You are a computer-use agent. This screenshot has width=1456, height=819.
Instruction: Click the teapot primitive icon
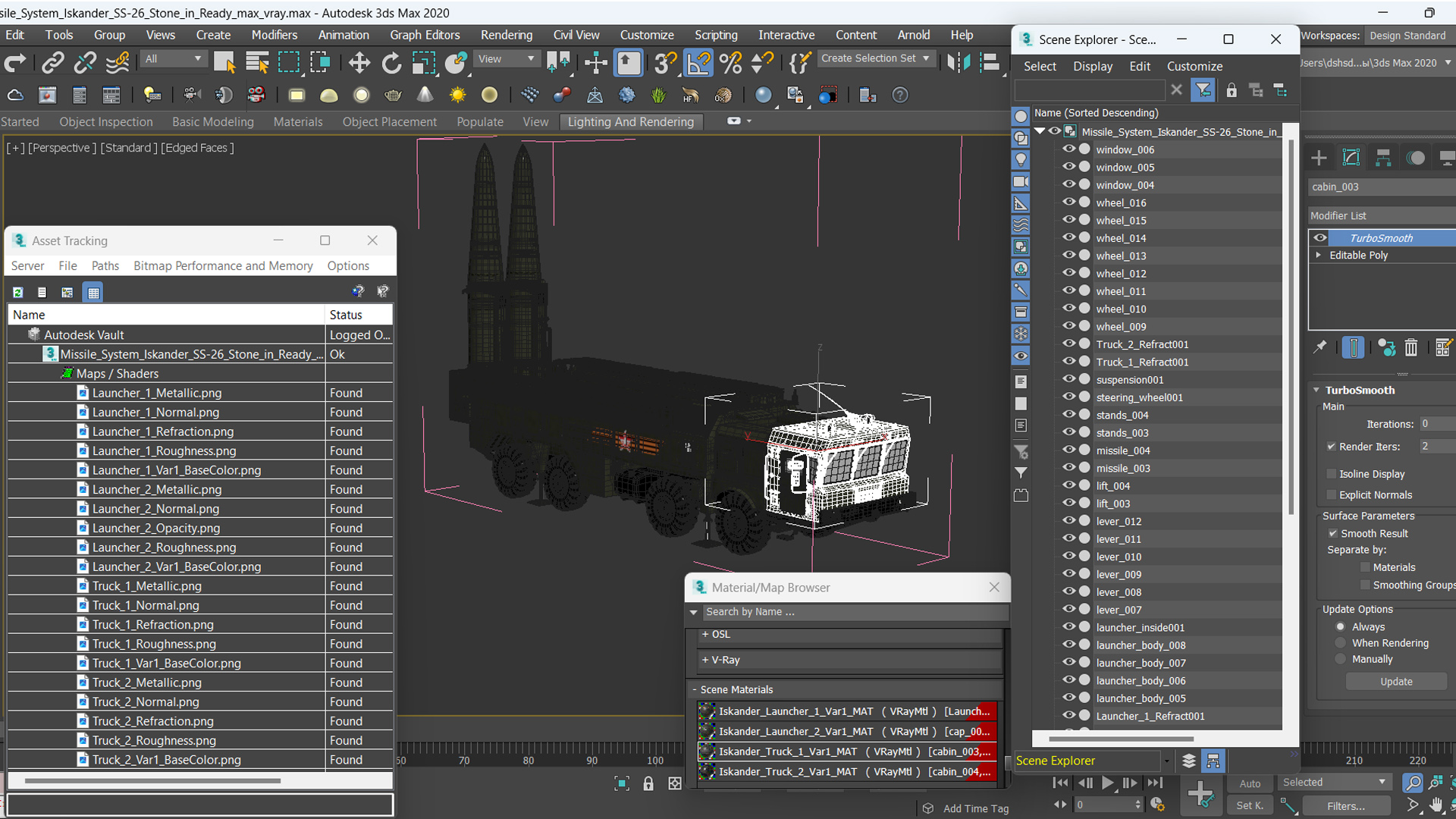click(x=393, y=95)
